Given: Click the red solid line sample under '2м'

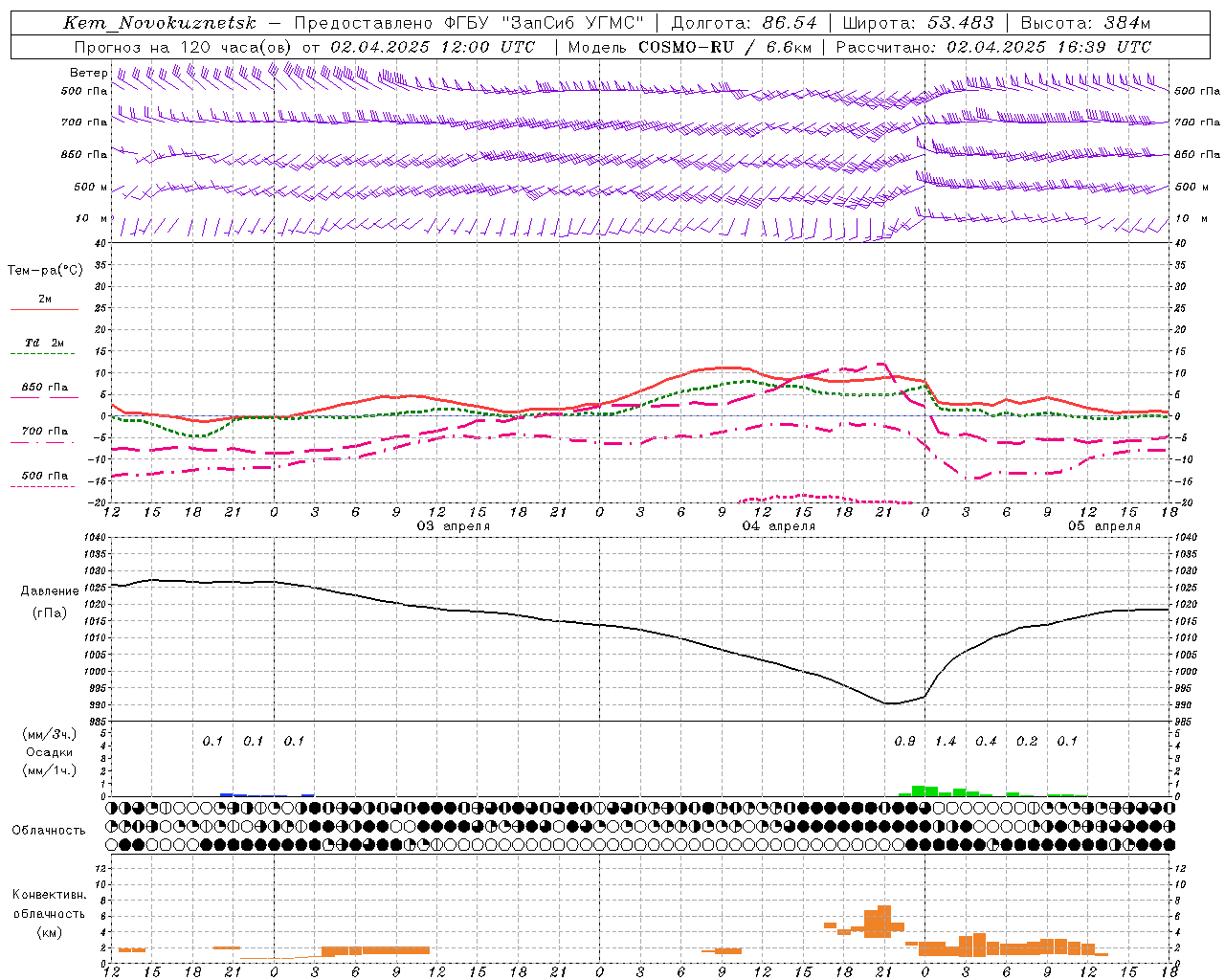Looking at the screenshot, I should tap(45, 310).
